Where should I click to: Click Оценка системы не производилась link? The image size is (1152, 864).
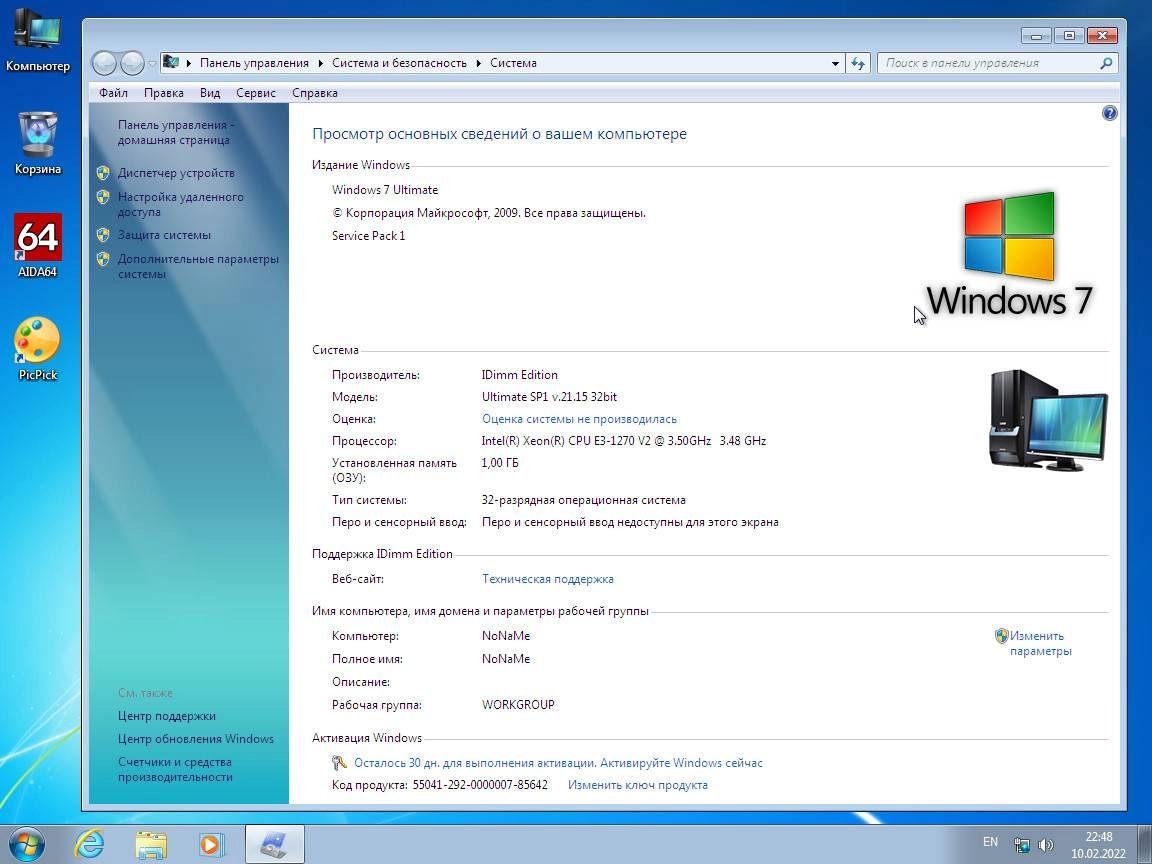pyautogui.click(x=579, y=419)
